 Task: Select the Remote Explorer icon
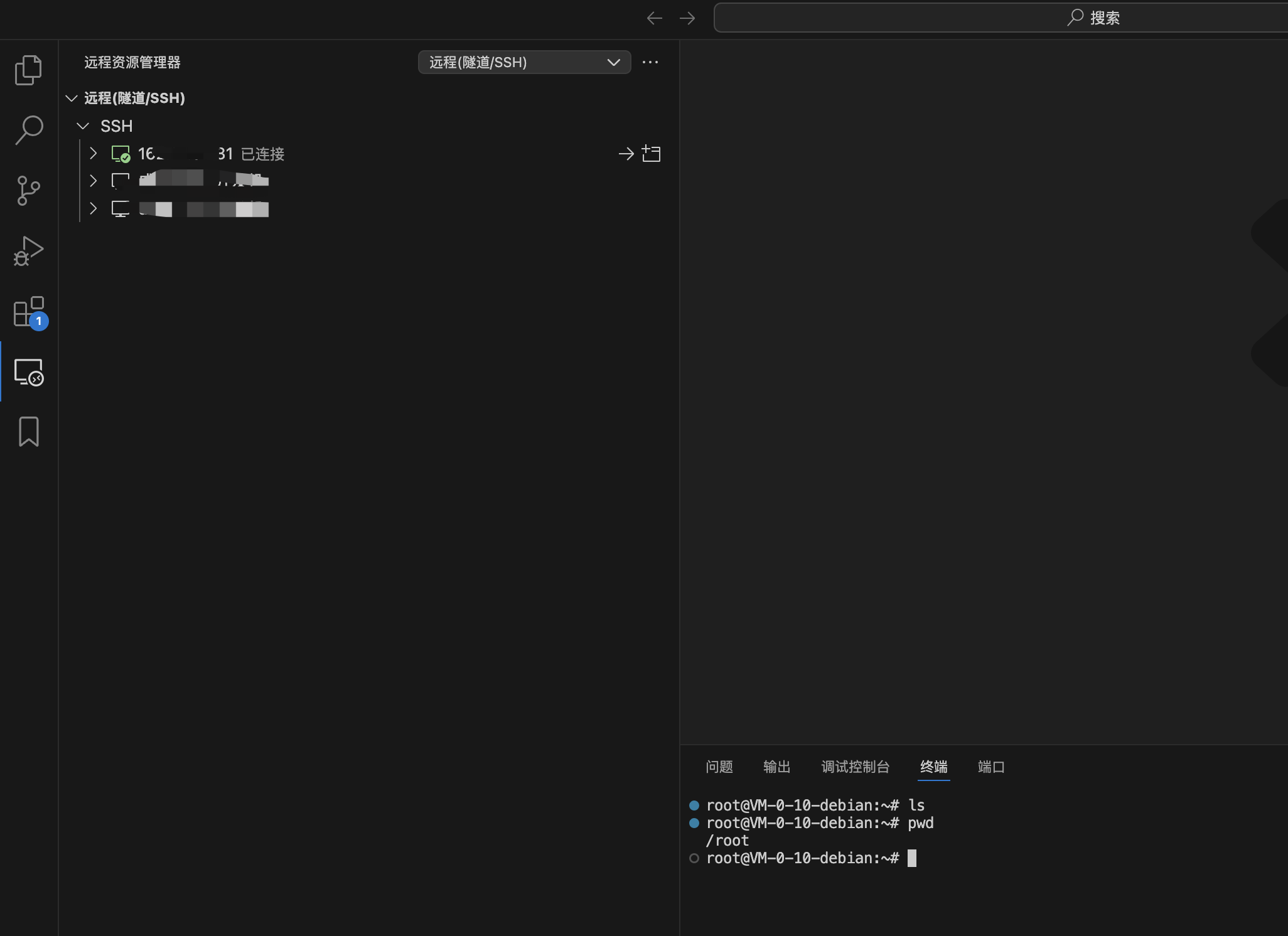(x=28, y=372)
